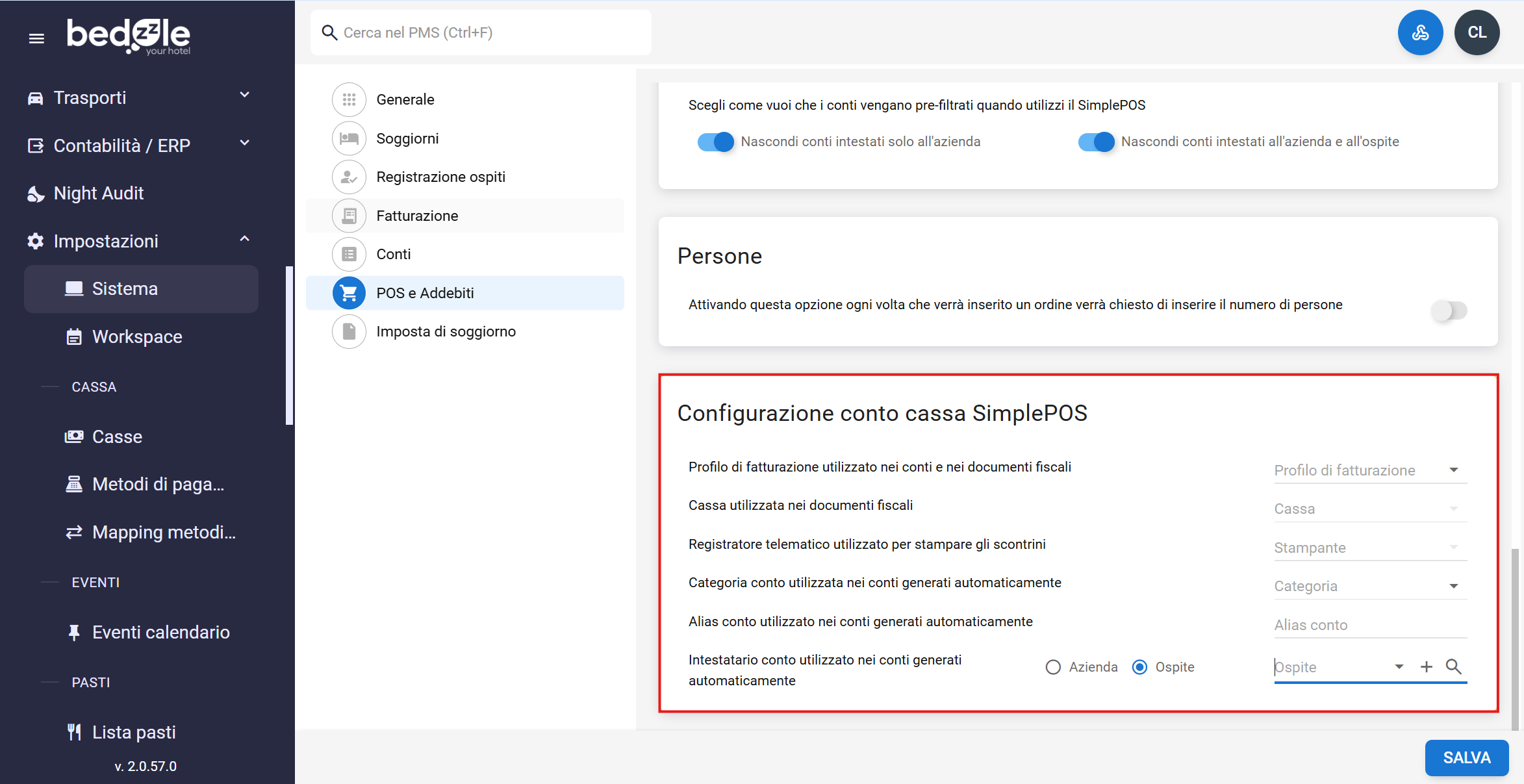Enable the Persone number of people toggle

[1449, 310]
